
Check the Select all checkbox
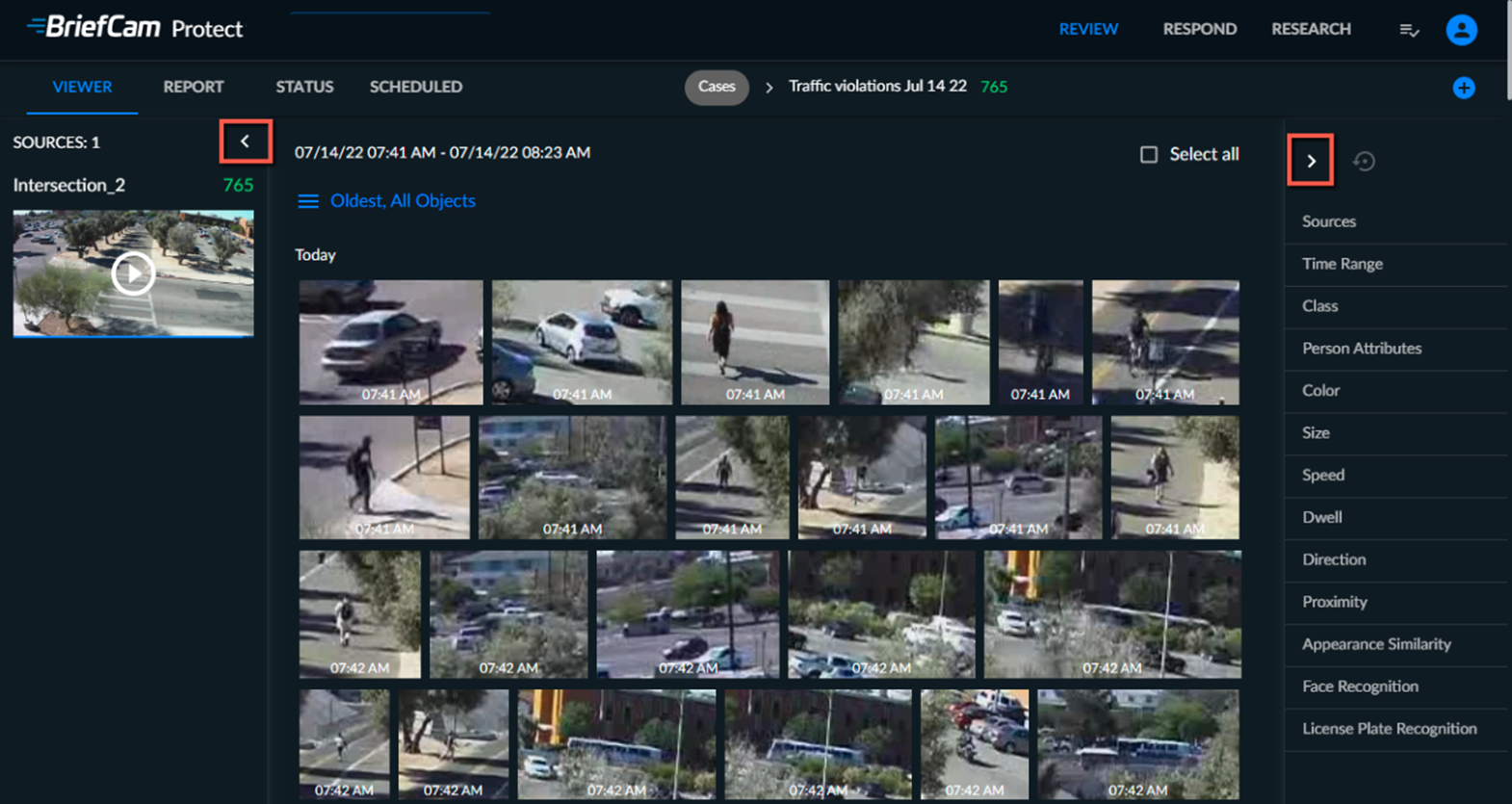pyautogui.click(x=1149, y=154)
